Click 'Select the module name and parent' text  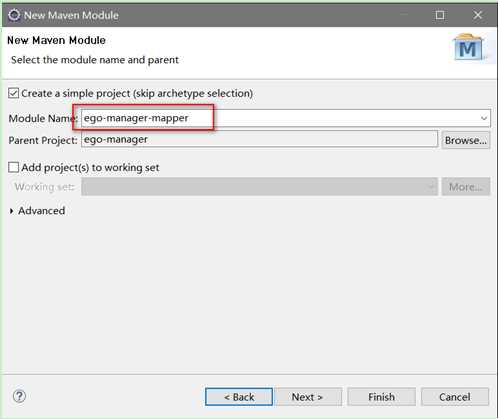95,60
